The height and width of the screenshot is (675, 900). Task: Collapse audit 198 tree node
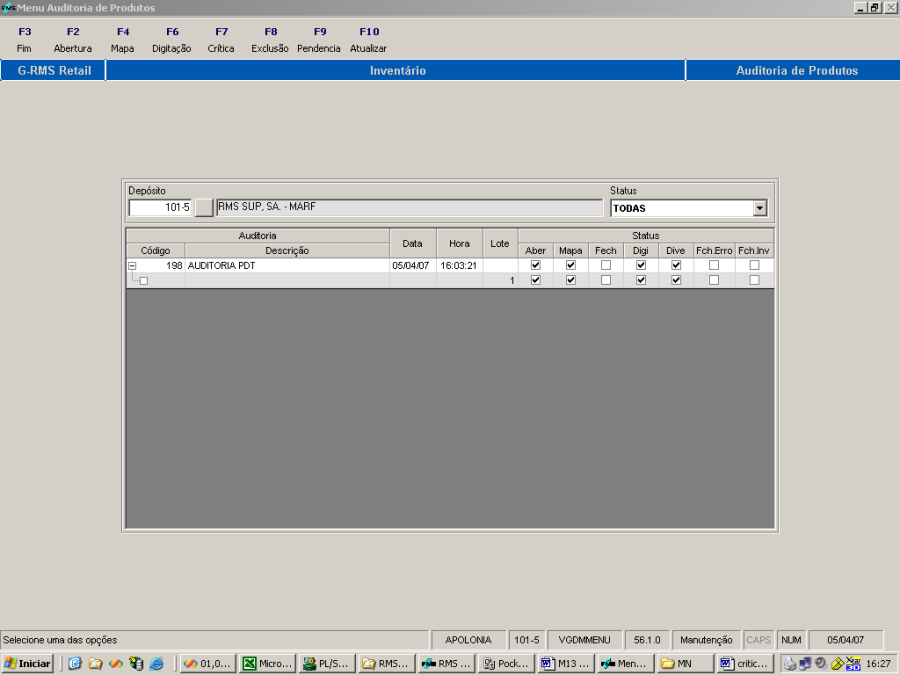(132, 266)
